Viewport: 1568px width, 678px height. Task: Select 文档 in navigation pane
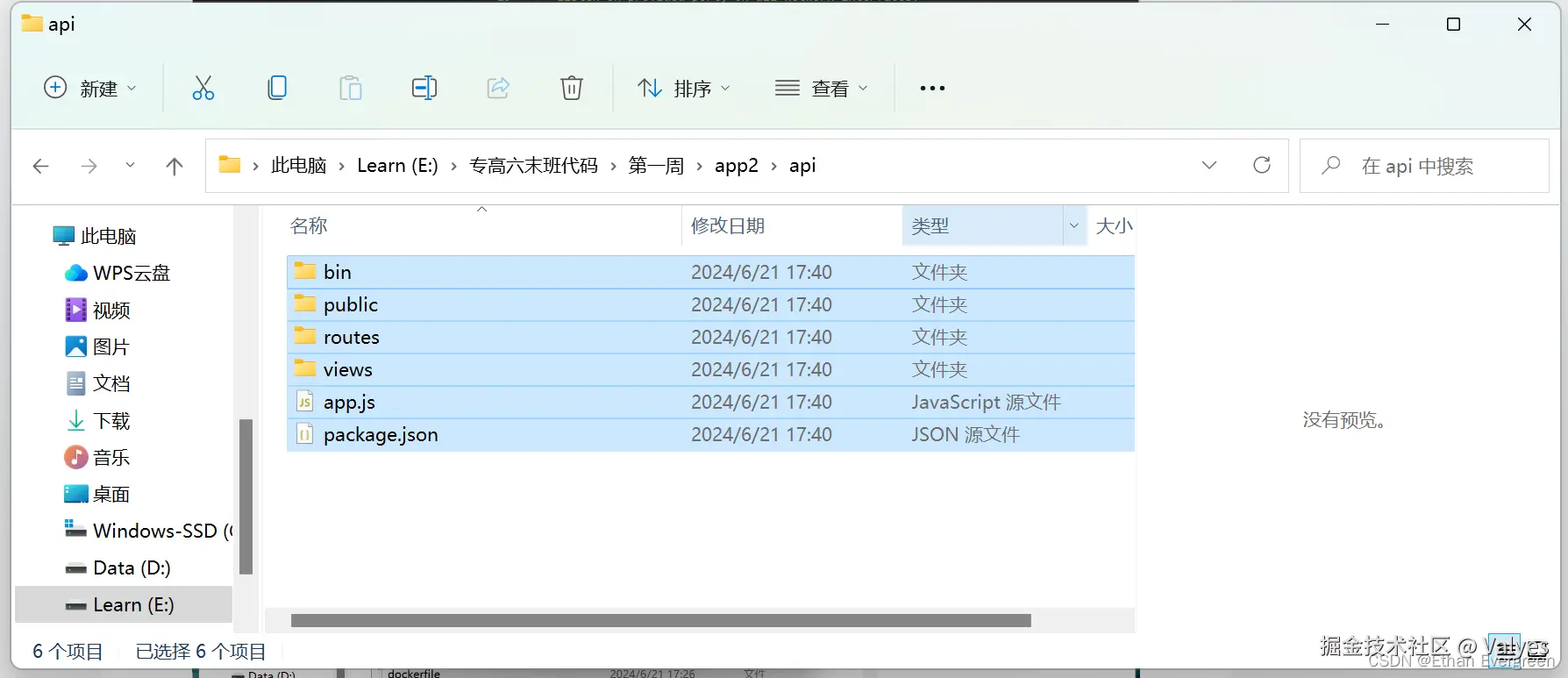[x=111, y=383]
